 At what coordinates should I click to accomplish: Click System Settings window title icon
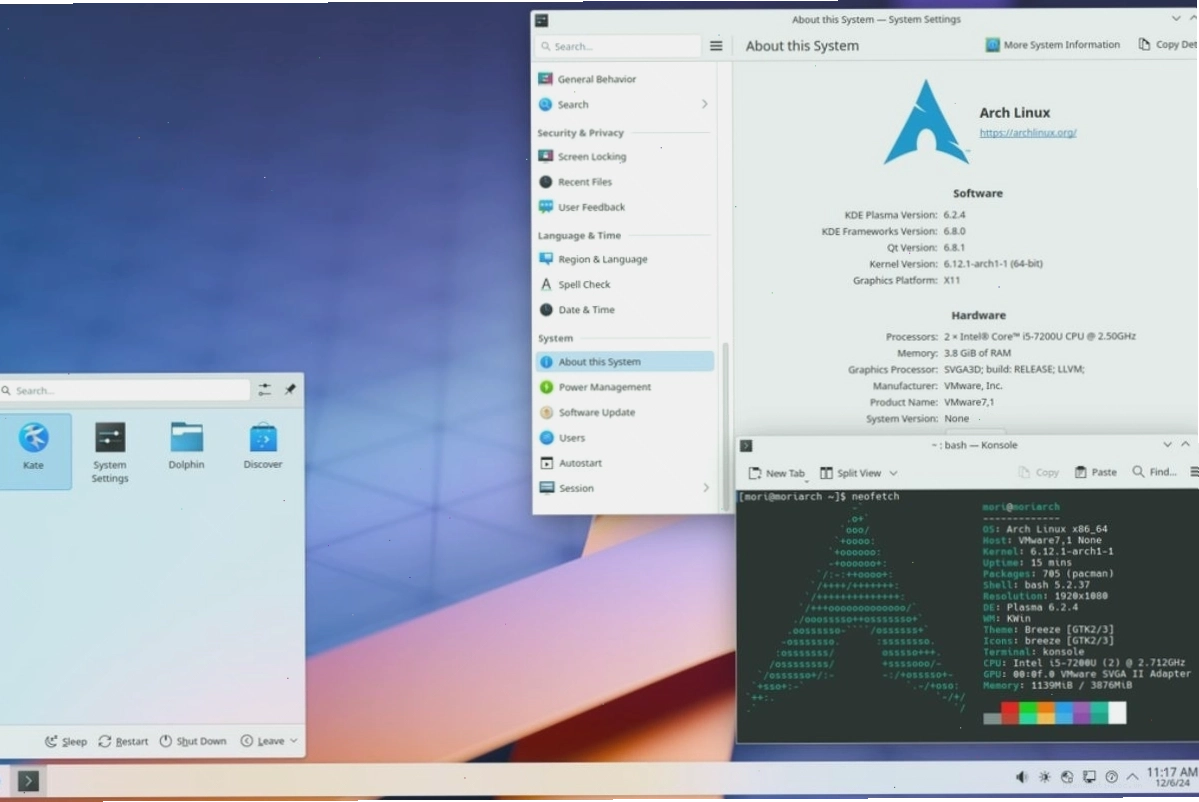542,21
